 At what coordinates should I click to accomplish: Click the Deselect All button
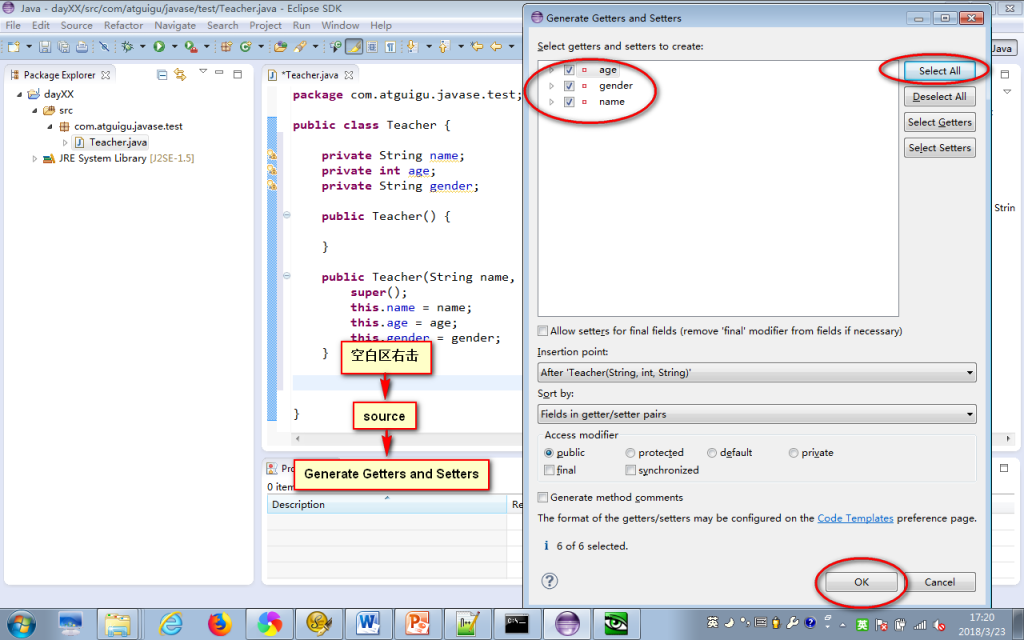point(939,97)
